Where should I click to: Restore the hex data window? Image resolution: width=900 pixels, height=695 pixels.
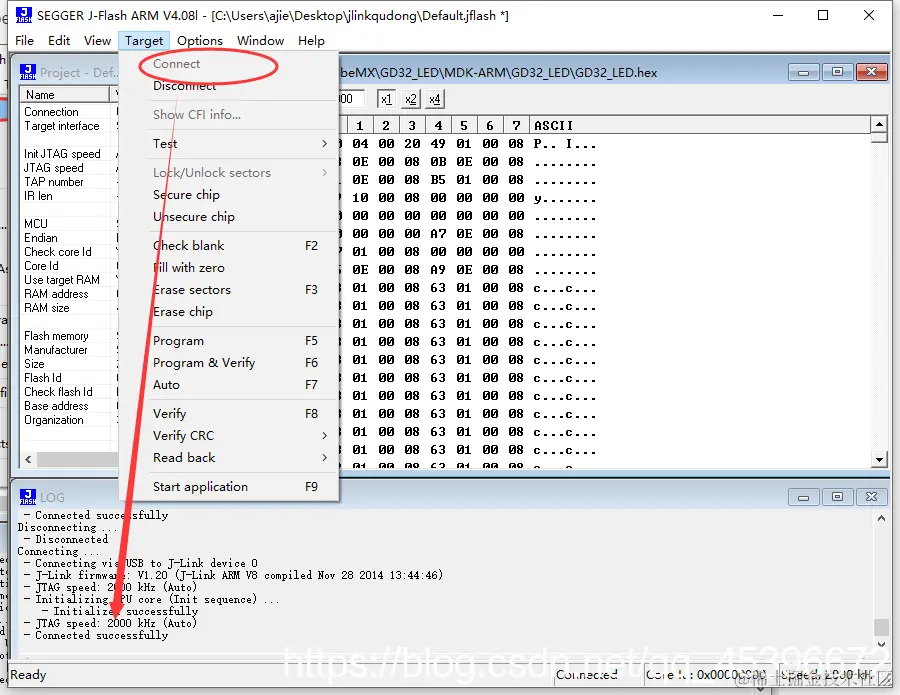tap(837, 72)
